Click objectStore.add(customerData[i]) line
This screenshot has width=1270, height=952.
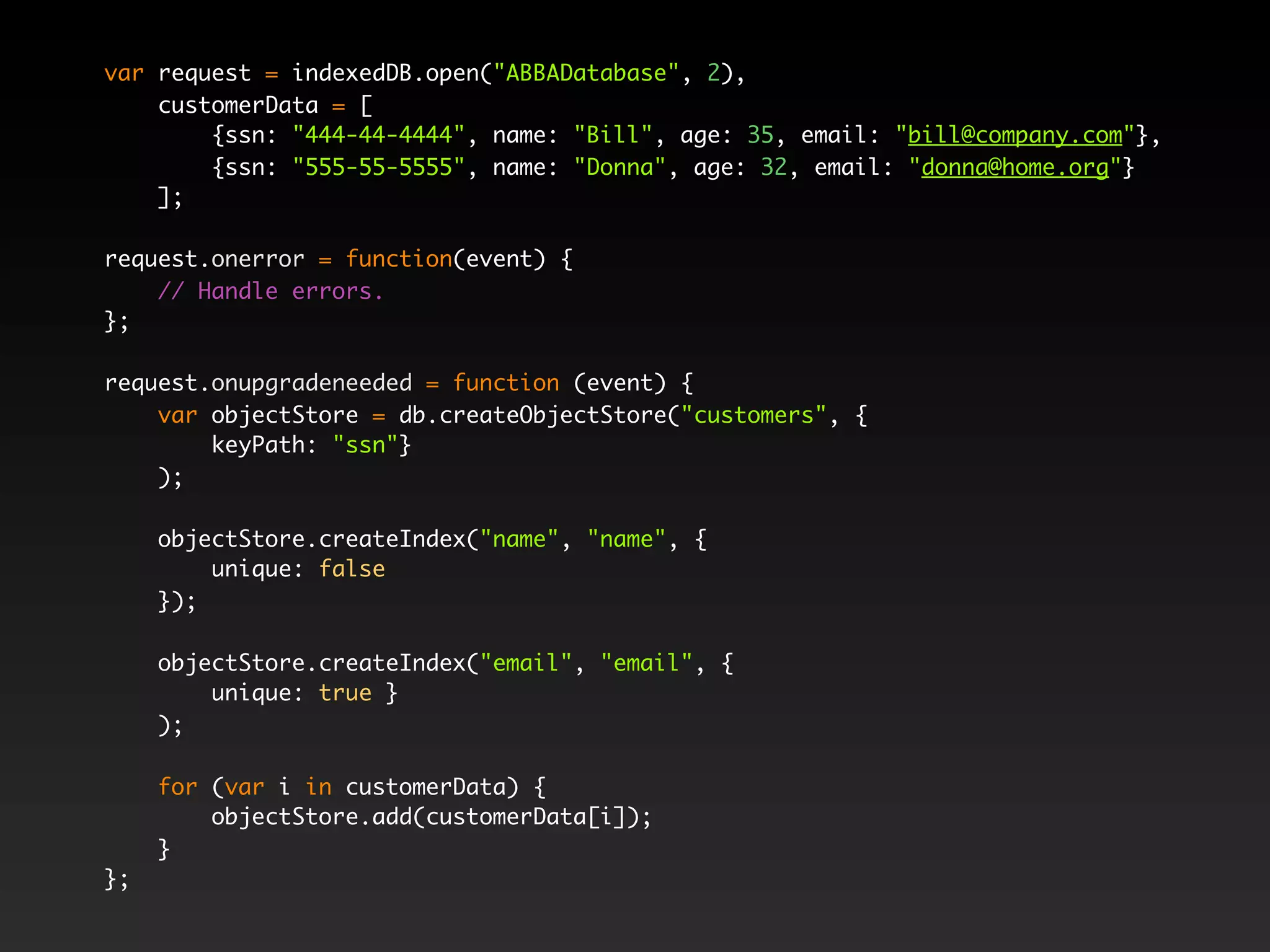point(432,817)
